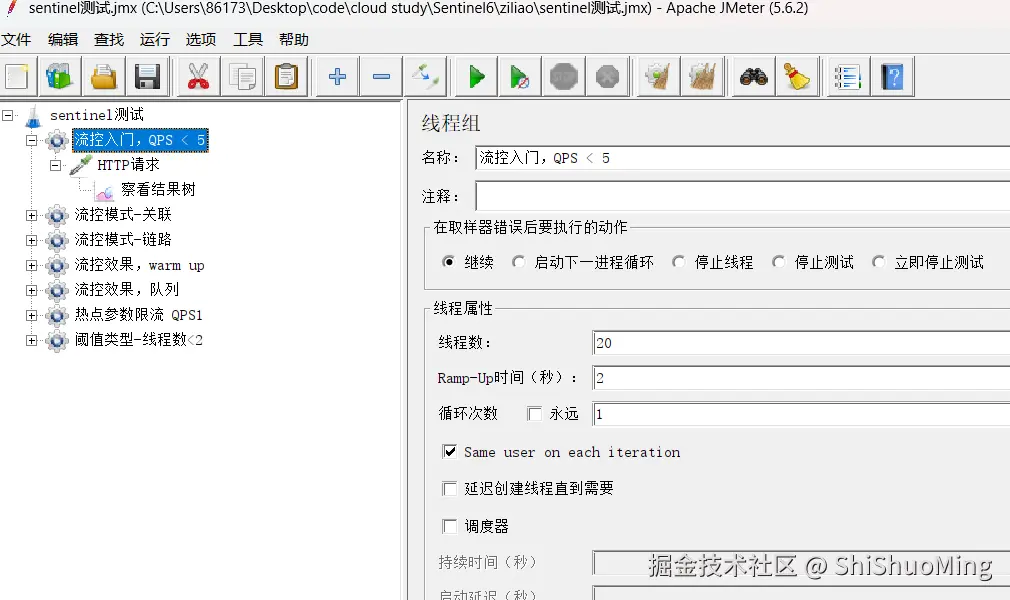
Task: Open the 帮助 menu
Action: (294, 40)
